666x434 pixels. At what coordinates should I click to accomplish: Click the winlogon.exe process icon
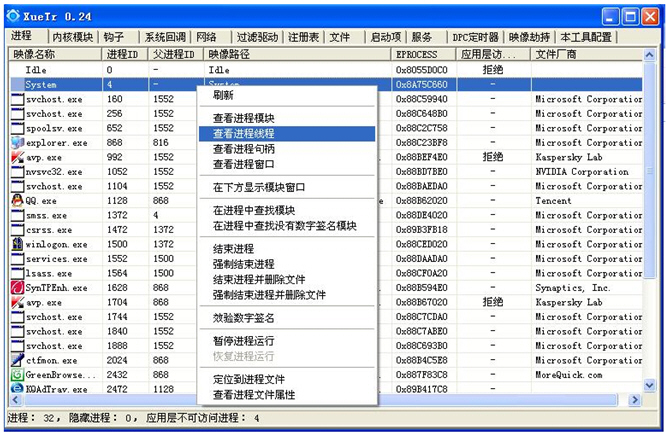tap(17, 244)
